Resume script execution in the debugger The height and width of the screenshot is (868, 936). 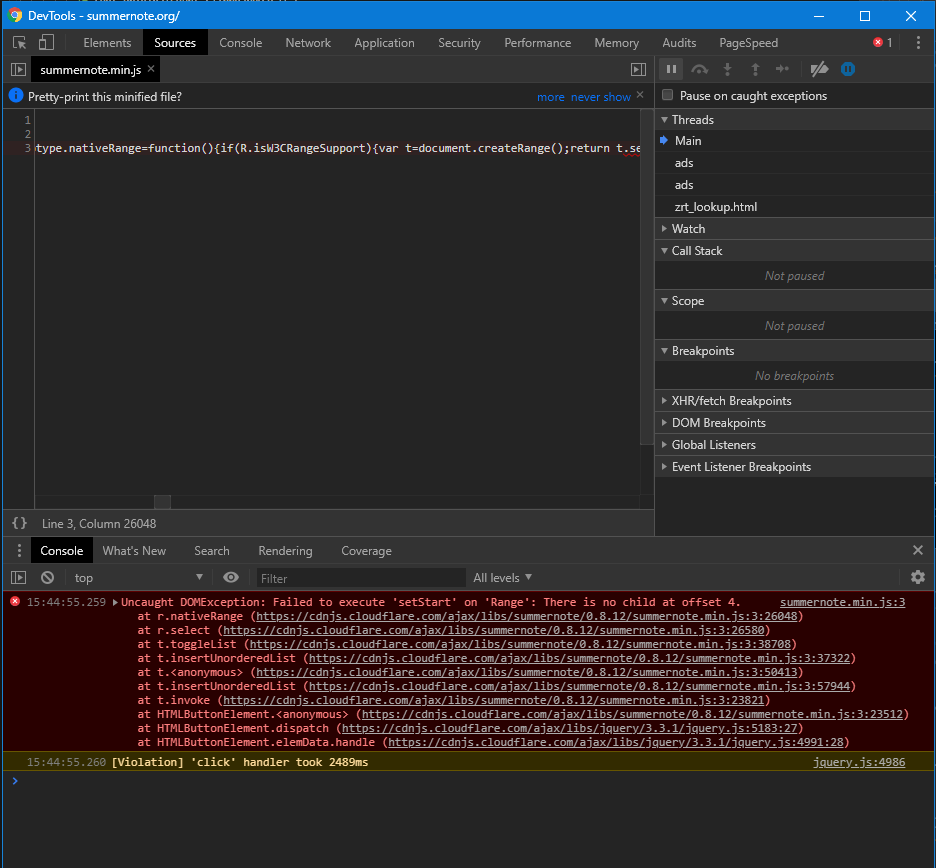(671, 69)
